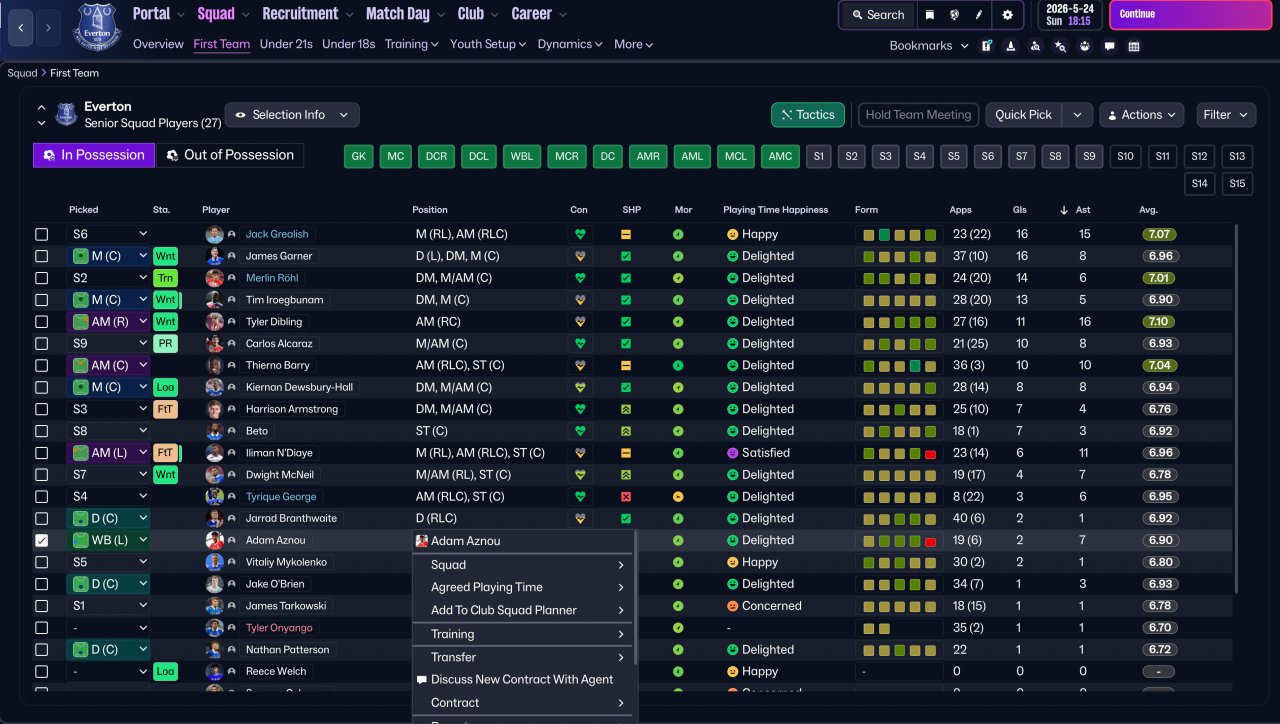Uncheck the Adam Aznou row checkbox
1280x724 pixels.
pos(42,540)
